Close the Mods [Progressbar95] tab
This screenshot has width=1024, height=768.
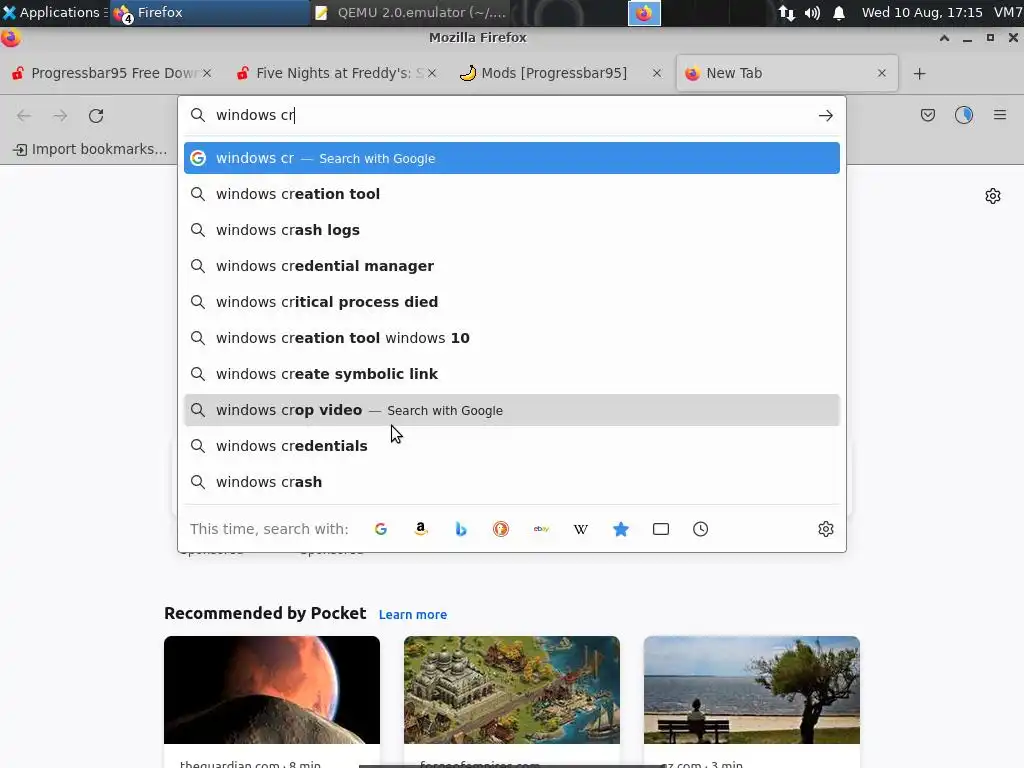click(x=657, y=73)
